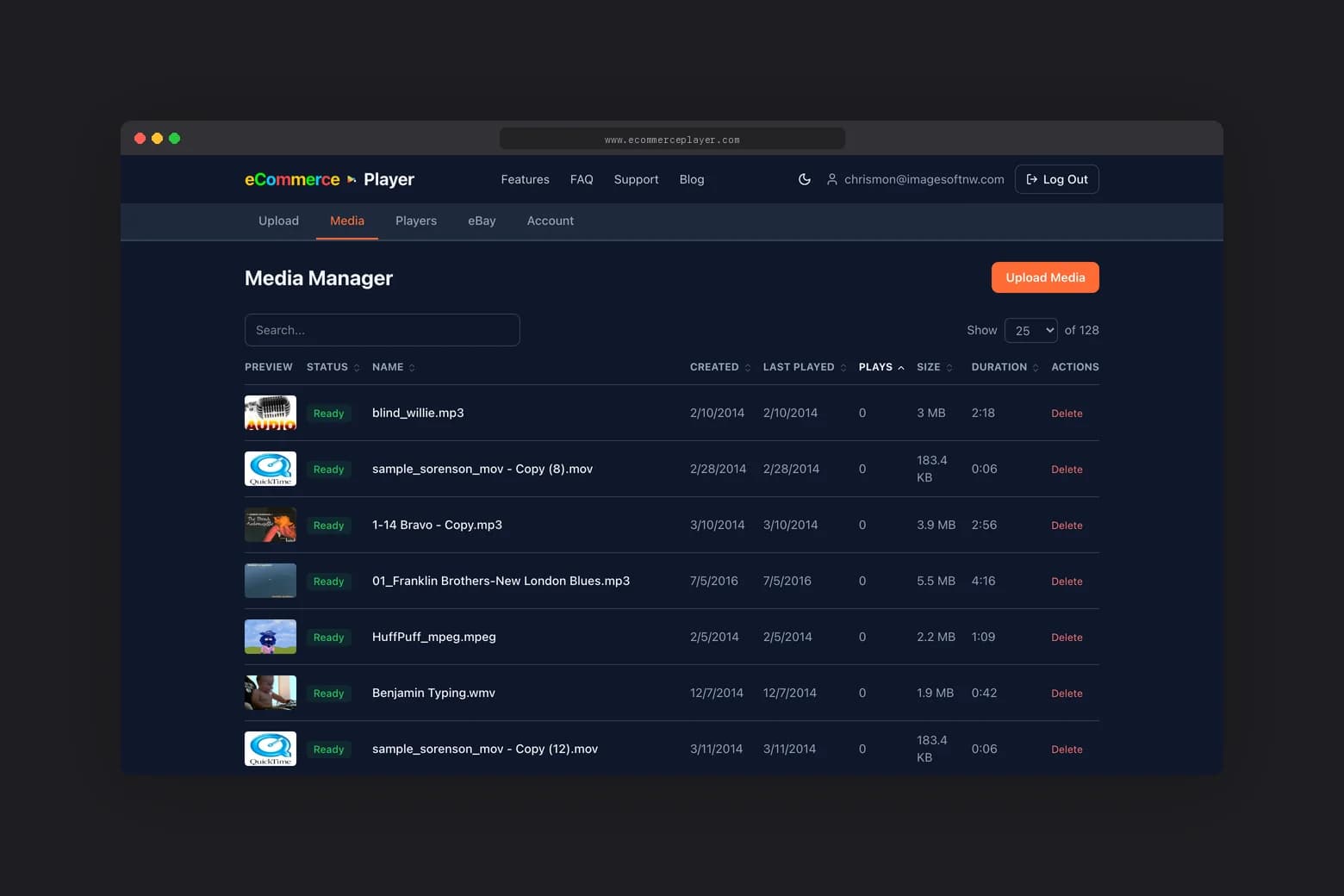
Task: Click inside the Search field
Action: (382, 330)
